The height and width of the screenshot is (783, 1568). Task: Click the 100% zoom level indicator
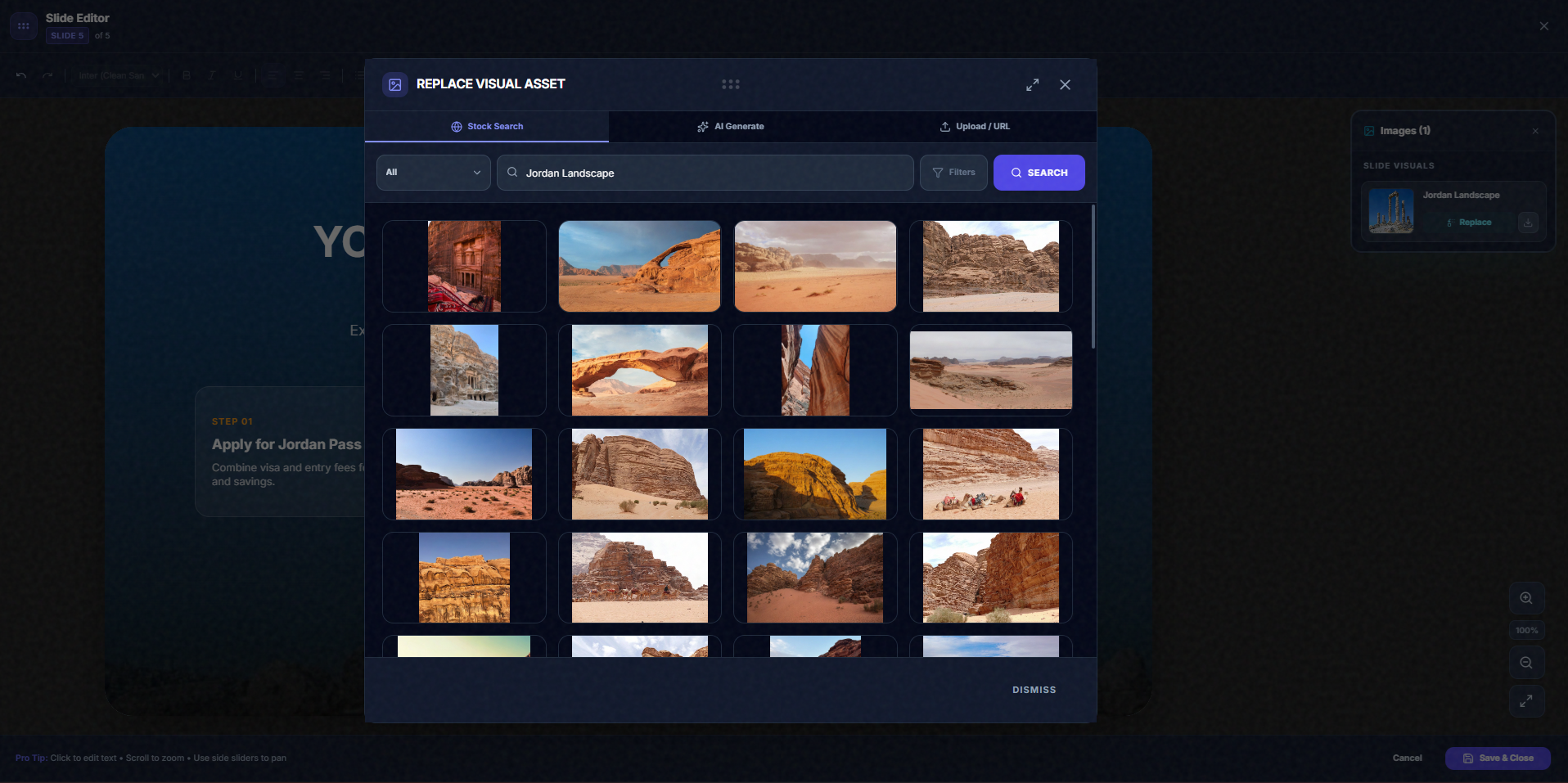(x=1526, y=630)
